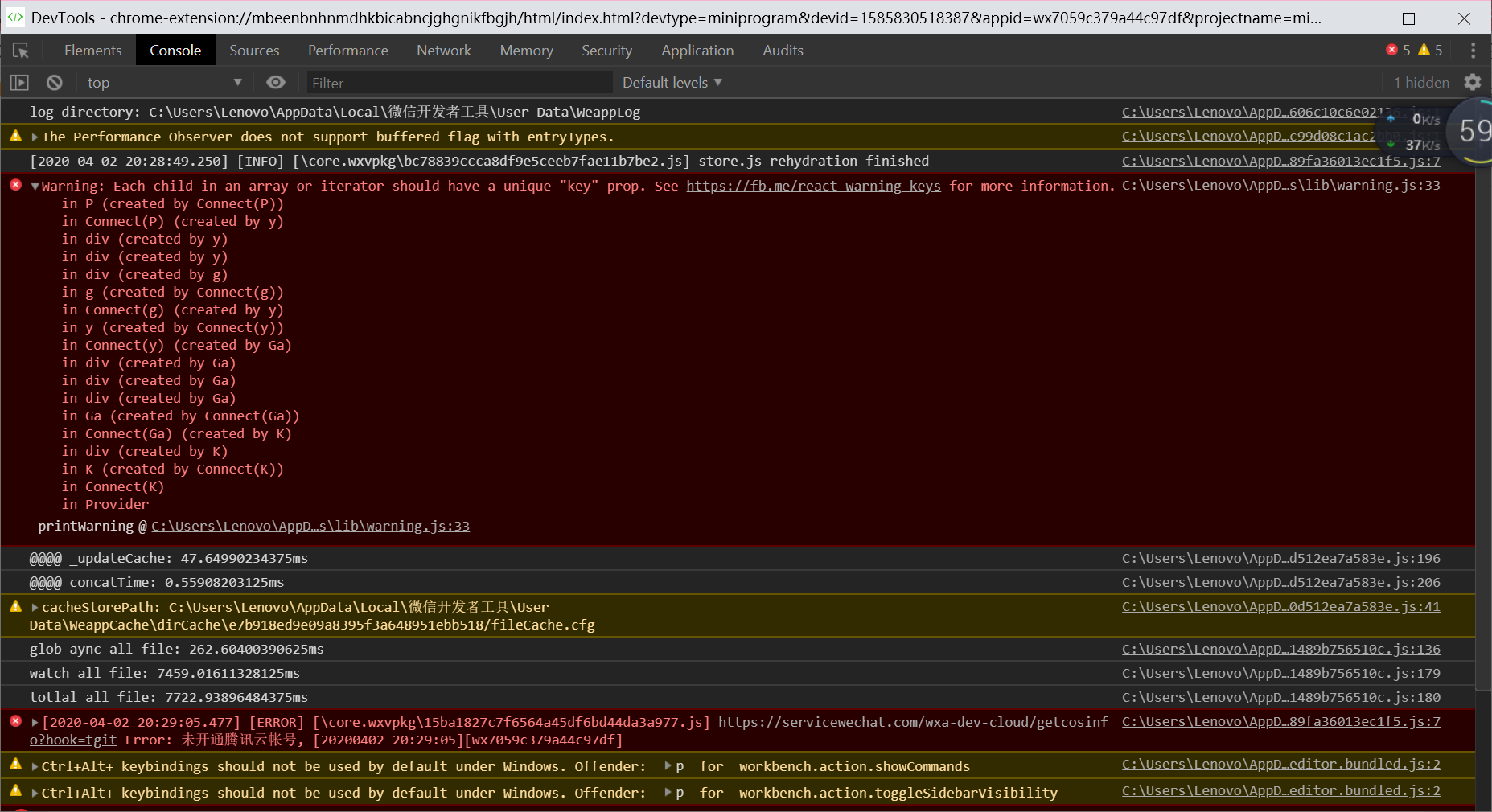This screenshot has width=1492, height=812.
Task: Open console settings gear
Action: coord(1473,83)
